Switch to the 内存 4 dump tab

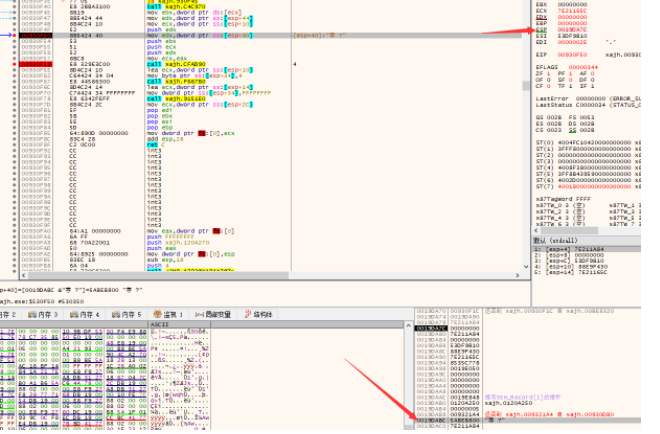(85, 314)
